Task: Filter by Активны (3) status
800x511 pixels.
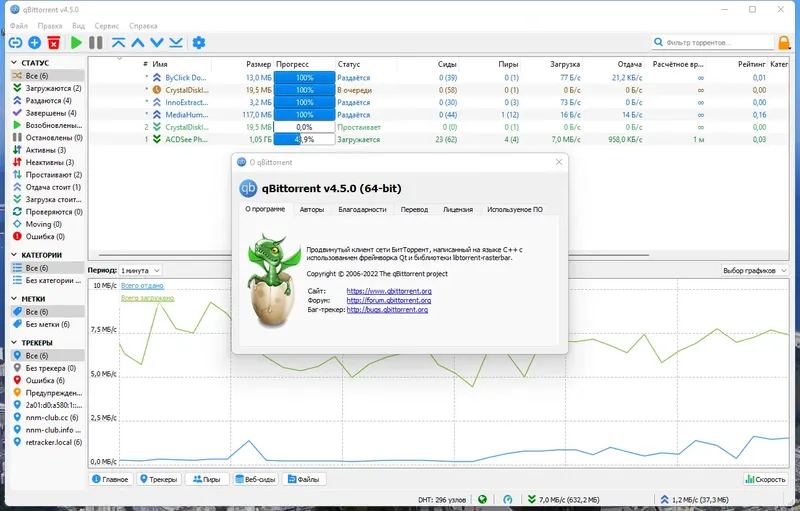Action: pyautogui.click(x=47, y=150)
